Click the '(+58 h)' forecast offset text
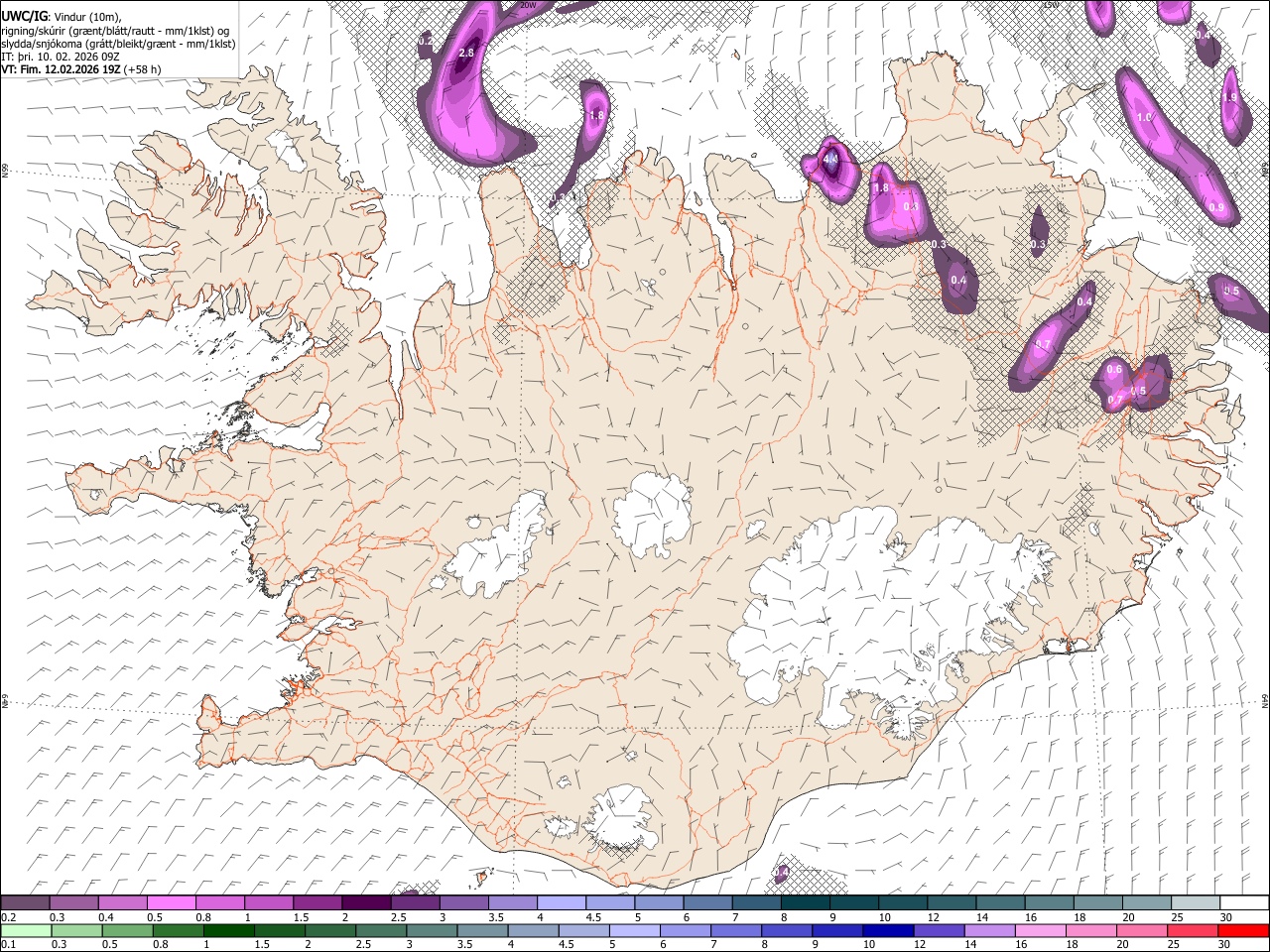This screenshot has height=952, width=1270. 143,69
